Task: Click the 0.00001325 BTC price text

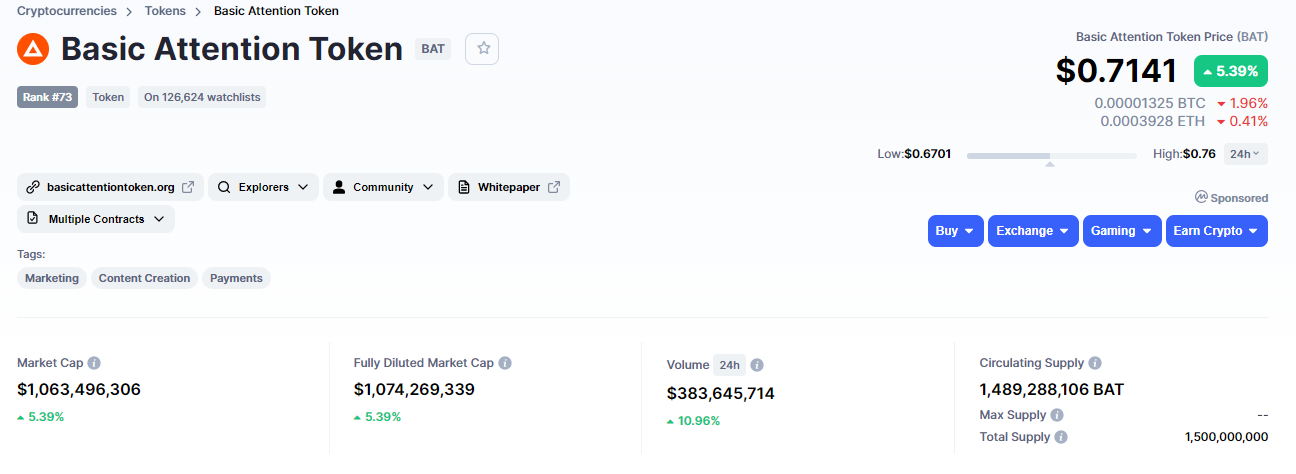Action: pyautogui.click(x=1150, y=103)
